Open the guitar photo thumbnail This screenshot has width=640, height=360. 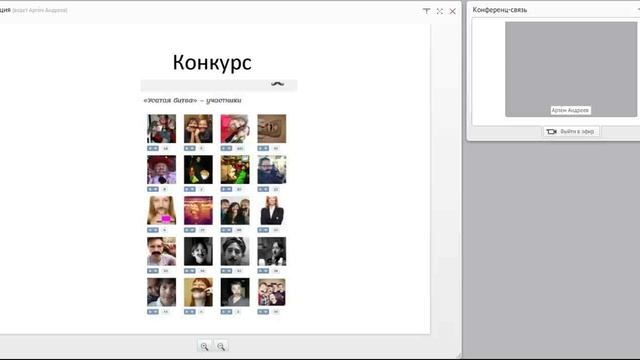click(x=271, y=129)
